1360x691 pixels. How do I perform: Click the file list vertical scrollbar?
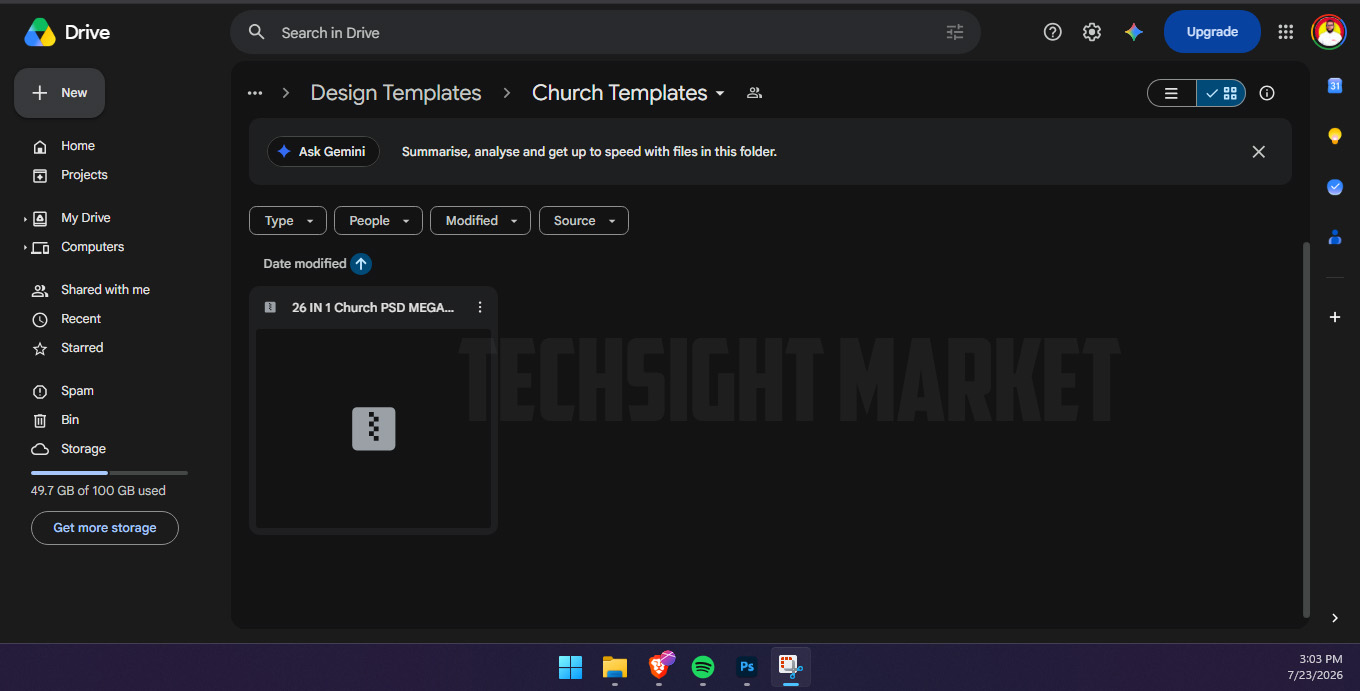pyautogui.click(x=1306, y=430)
